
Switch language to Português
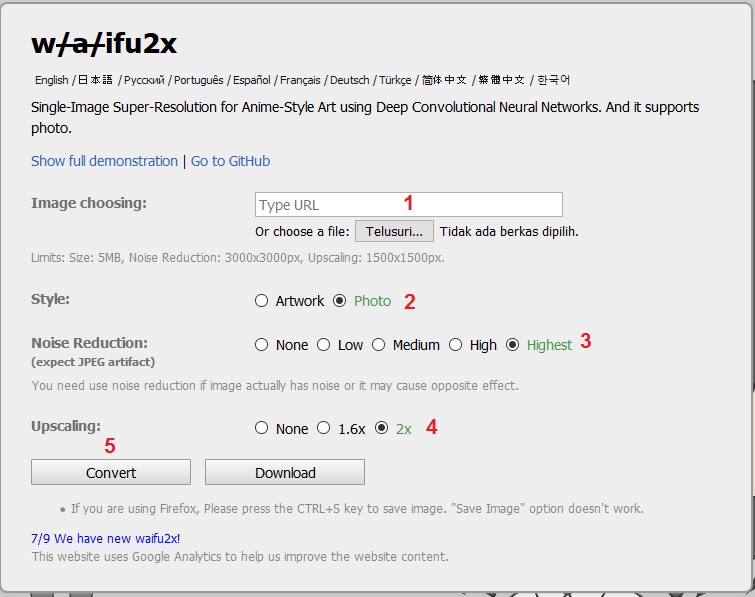pos(199,80)
